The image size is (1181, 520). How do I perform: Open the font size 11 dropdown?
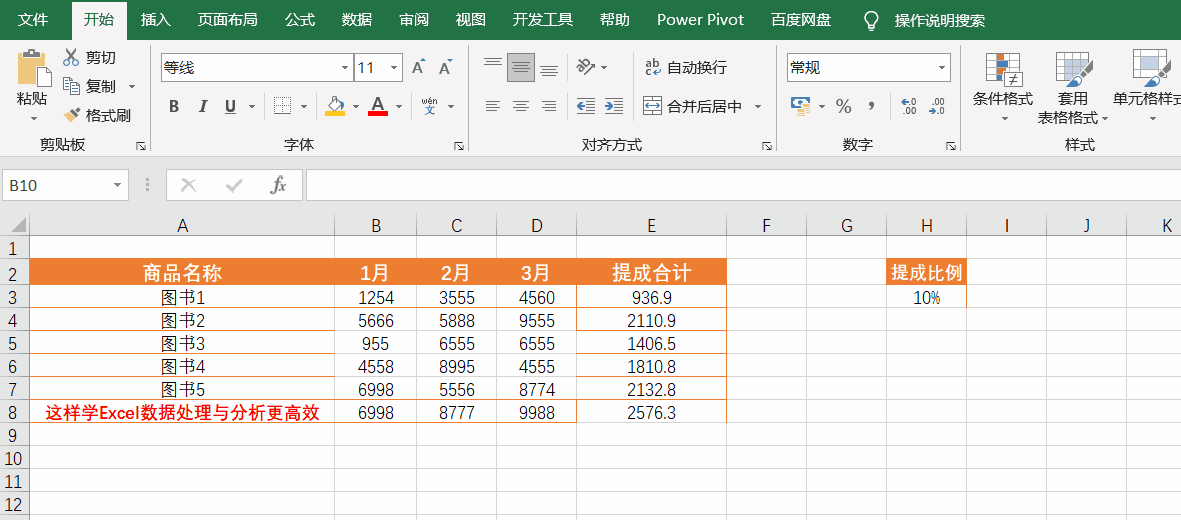(x=395, y=68)
